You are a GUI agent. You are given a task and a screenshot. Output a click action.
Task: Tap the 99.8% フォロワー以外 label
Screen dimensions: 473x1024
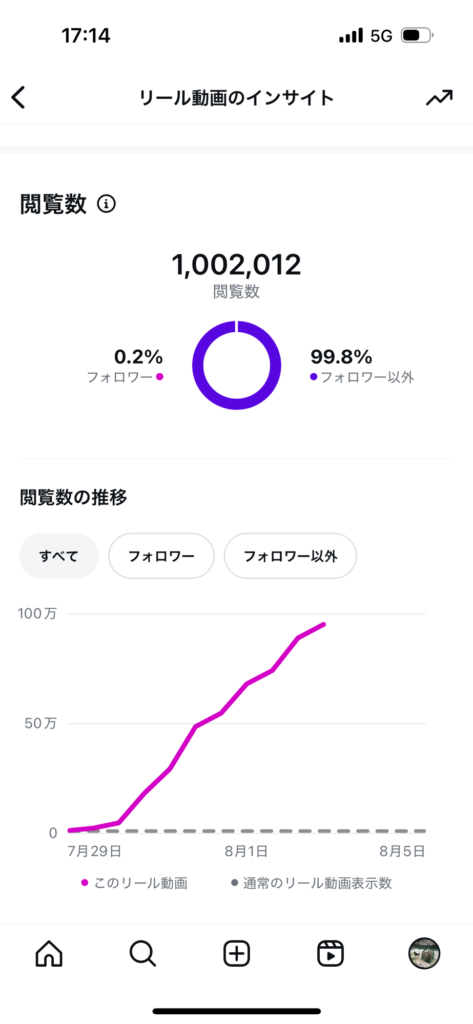pos(362,366)
